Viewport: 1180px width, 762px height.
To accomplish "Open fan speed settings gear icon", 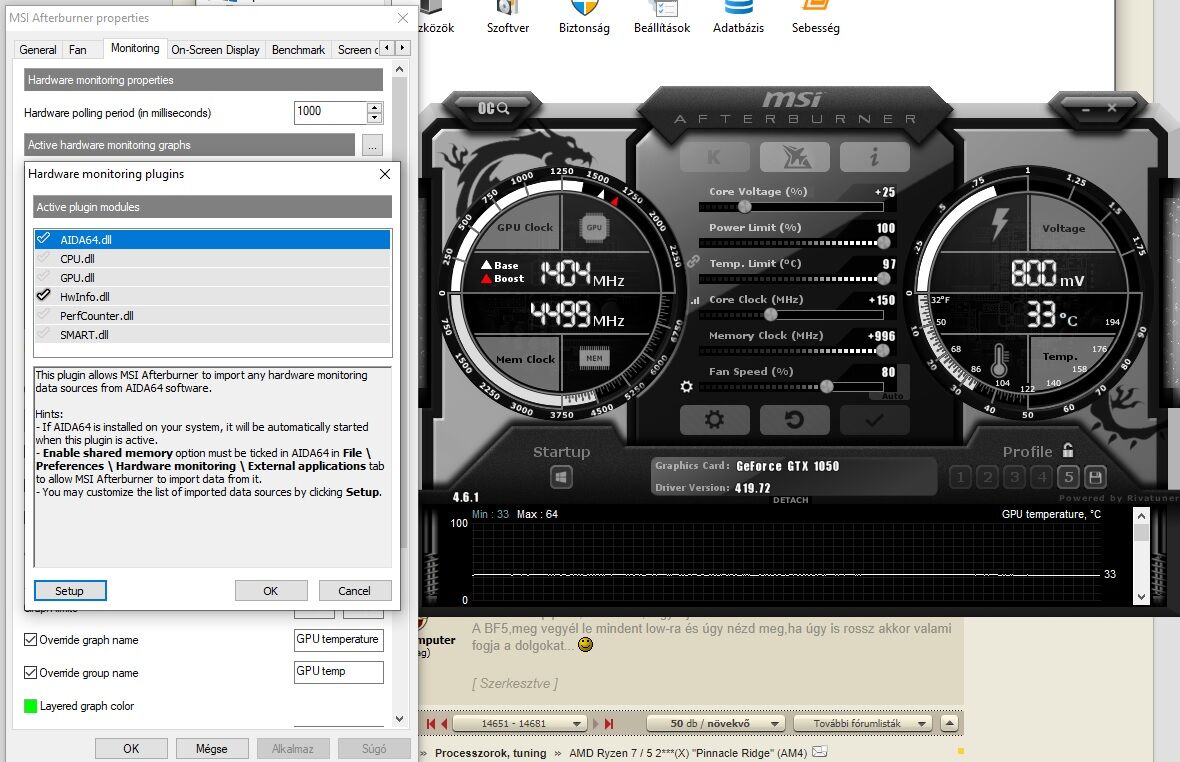I will 686,387.
